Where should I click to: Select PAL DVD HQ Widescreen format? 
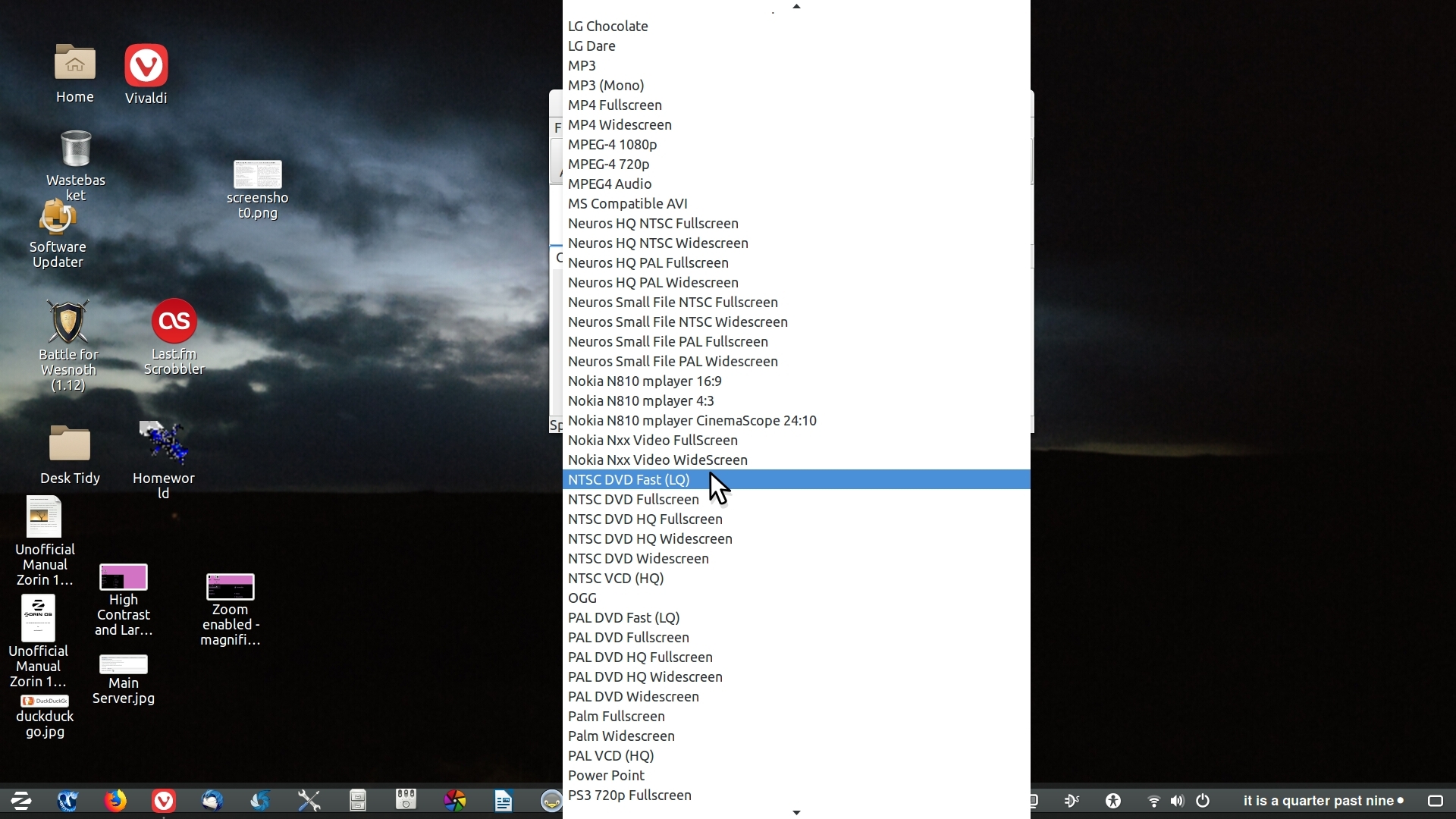[645, 676]
